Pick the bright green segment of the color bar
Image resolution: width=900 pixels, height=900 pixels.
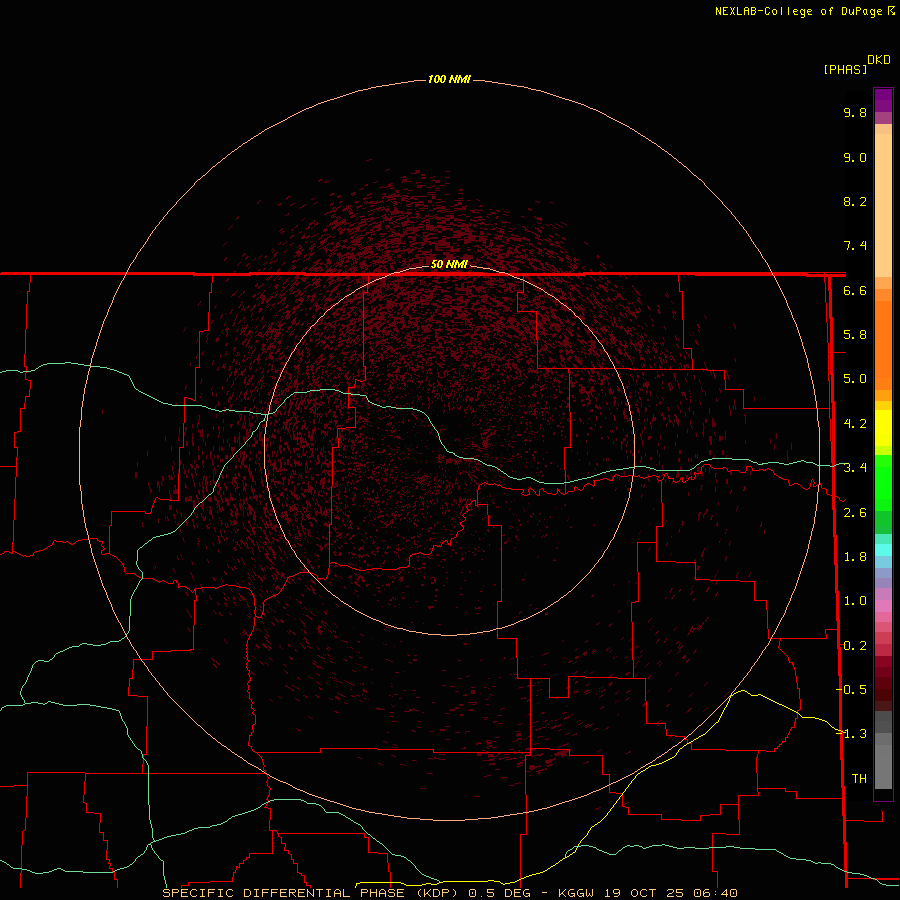tap(883, 483)
